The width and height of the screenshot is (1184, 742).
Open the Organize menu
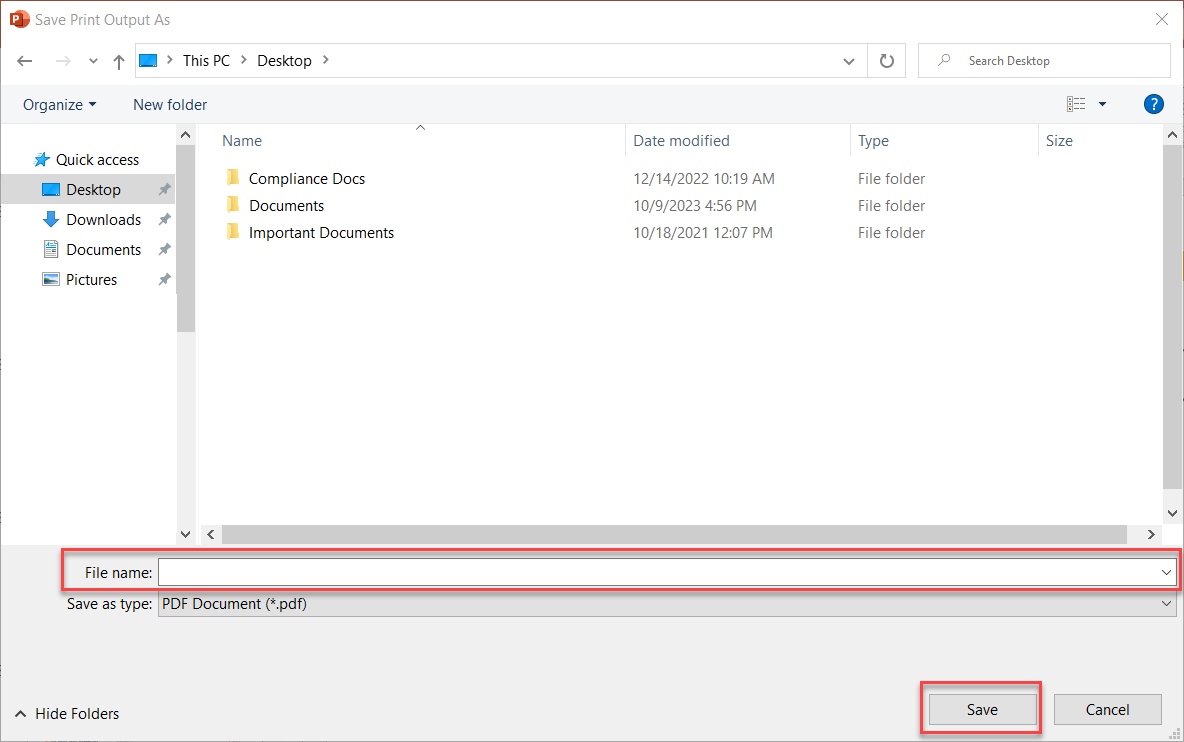tap(60, 105)
